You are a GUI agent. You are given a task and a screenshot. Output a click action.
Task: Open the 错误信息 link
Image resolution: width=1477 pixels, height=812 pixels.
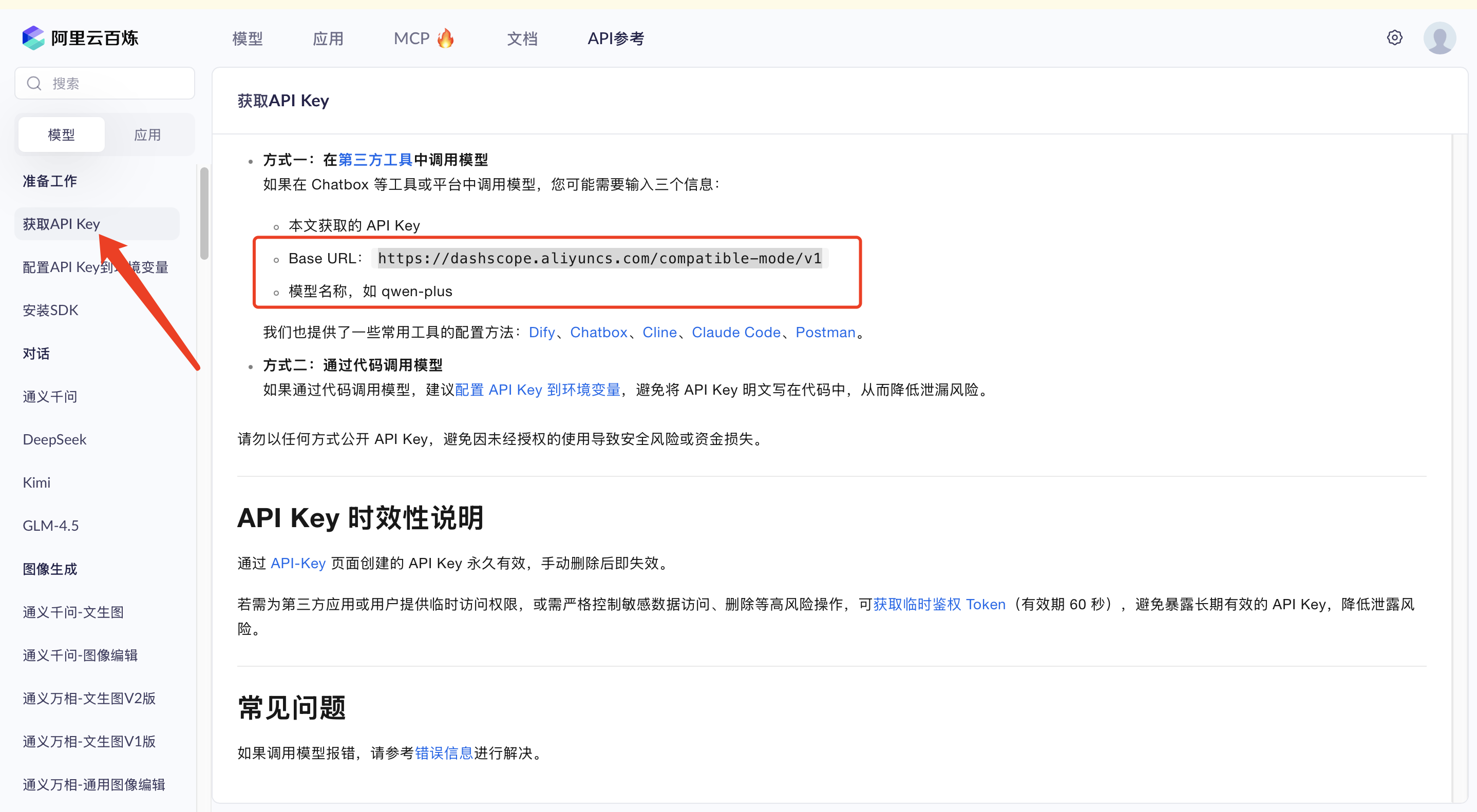pyautogui.click(x=444, y=753)
